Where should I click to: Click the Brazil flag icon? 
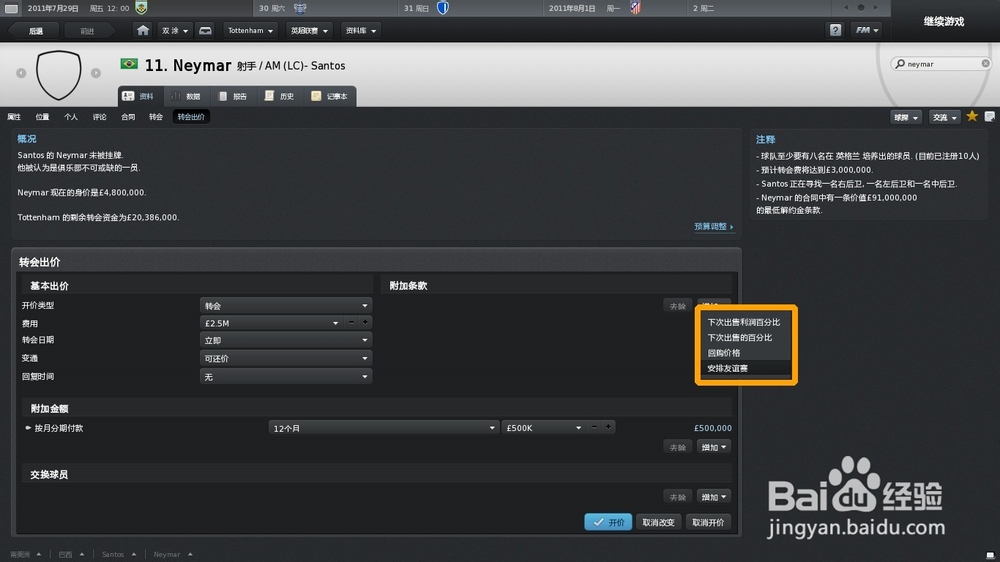tap(129, 64)
